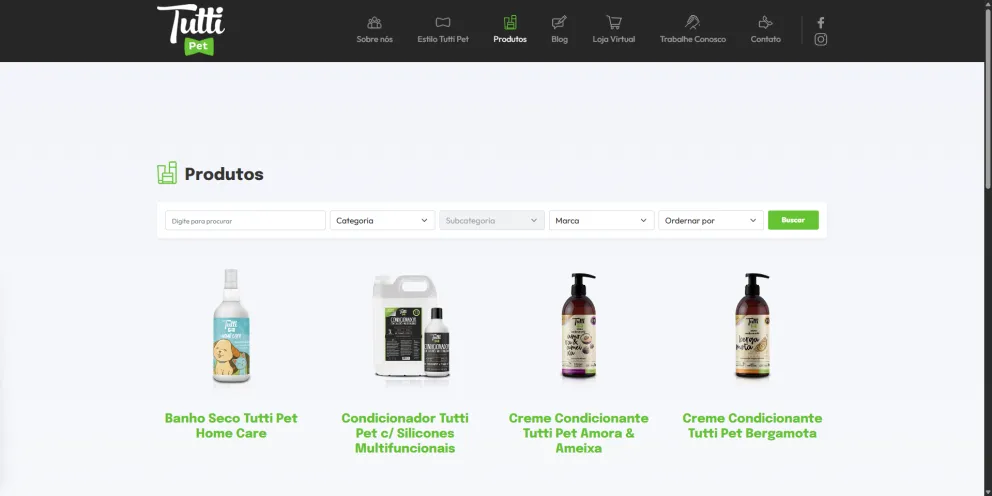
Task: Open the Facebook page icon
Action: point(821,23)
